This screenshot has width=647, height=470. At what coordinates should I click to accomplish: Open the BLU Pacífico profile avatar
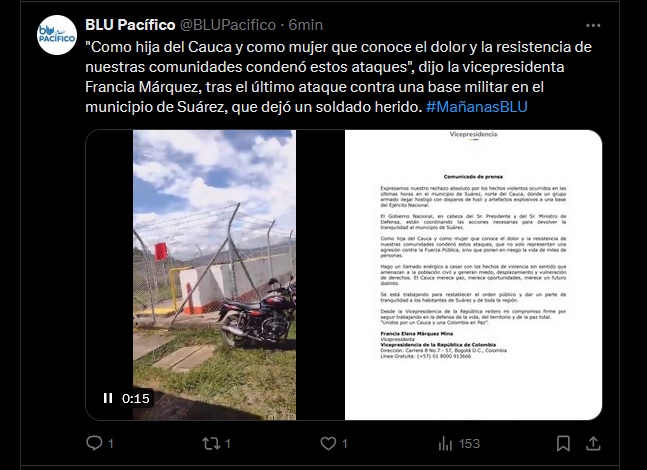click(57, 35)
